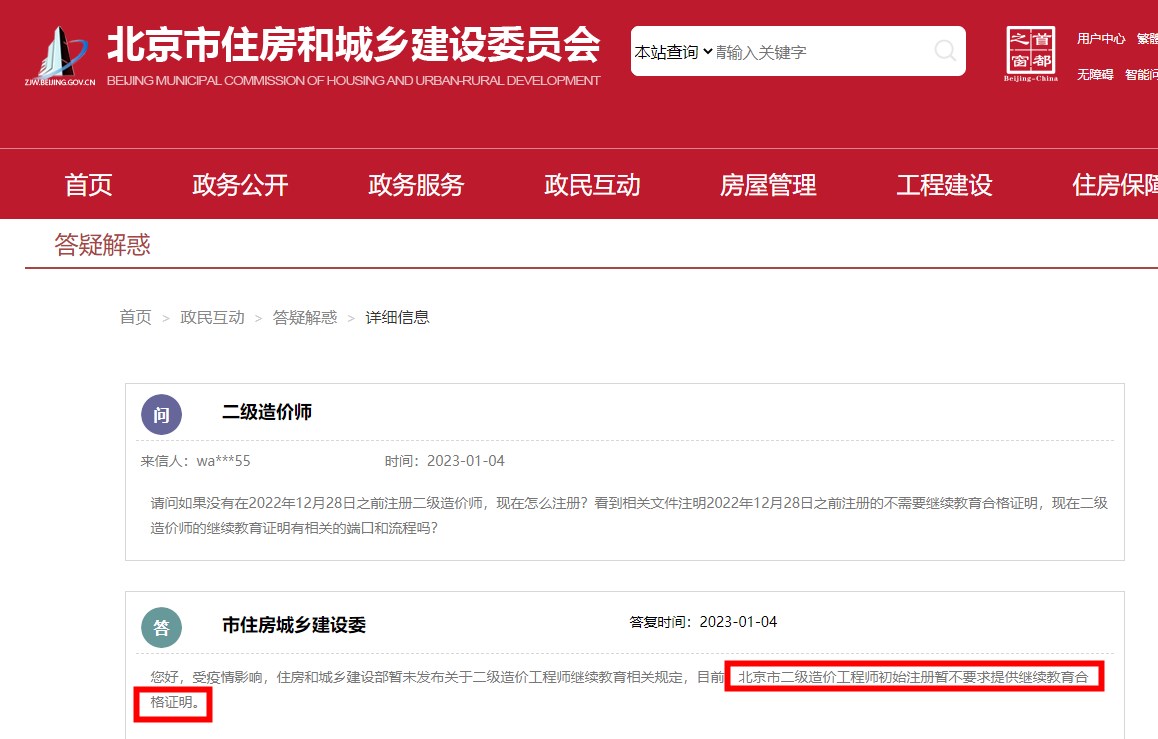Open the 答疑解惑 breadcrumb link
Image resolution: width=1158 pixels, height=739 pixels.
[305, 317]
